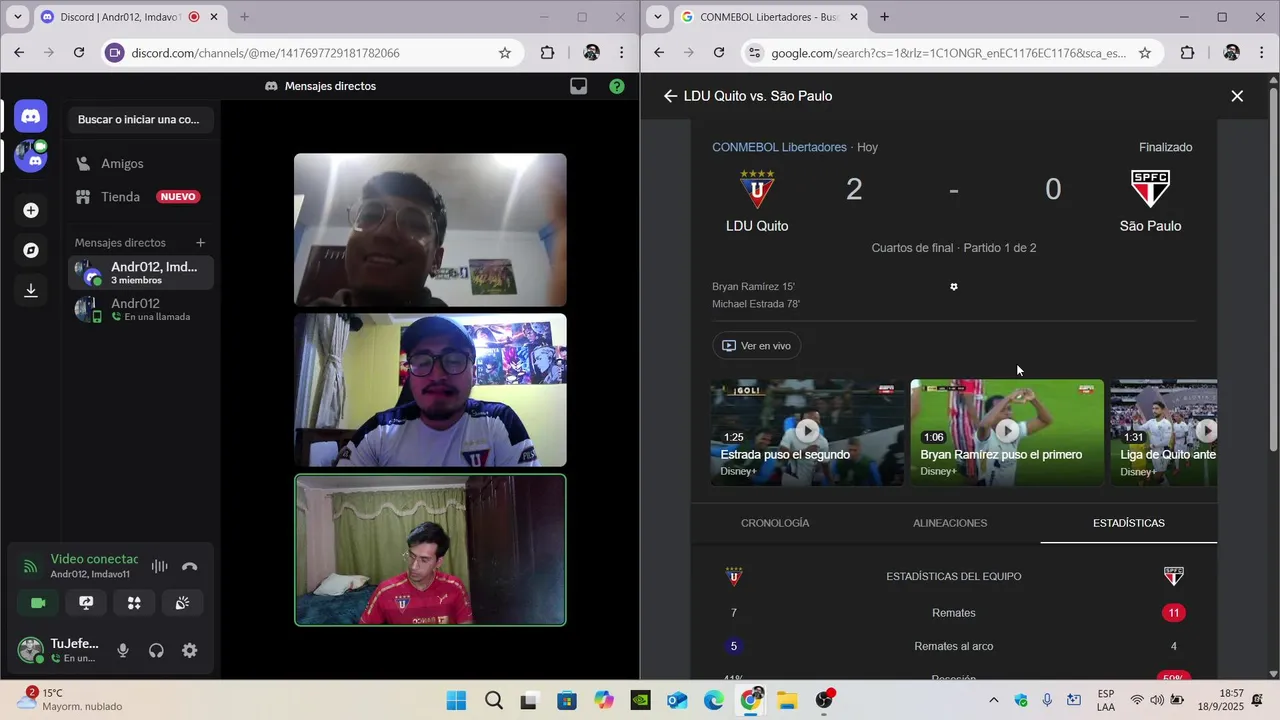The width and height of the screenshot is (1280, 720).
Task: Open Discord's Discover servers compass icon
Action: click(x=31, y=250)
